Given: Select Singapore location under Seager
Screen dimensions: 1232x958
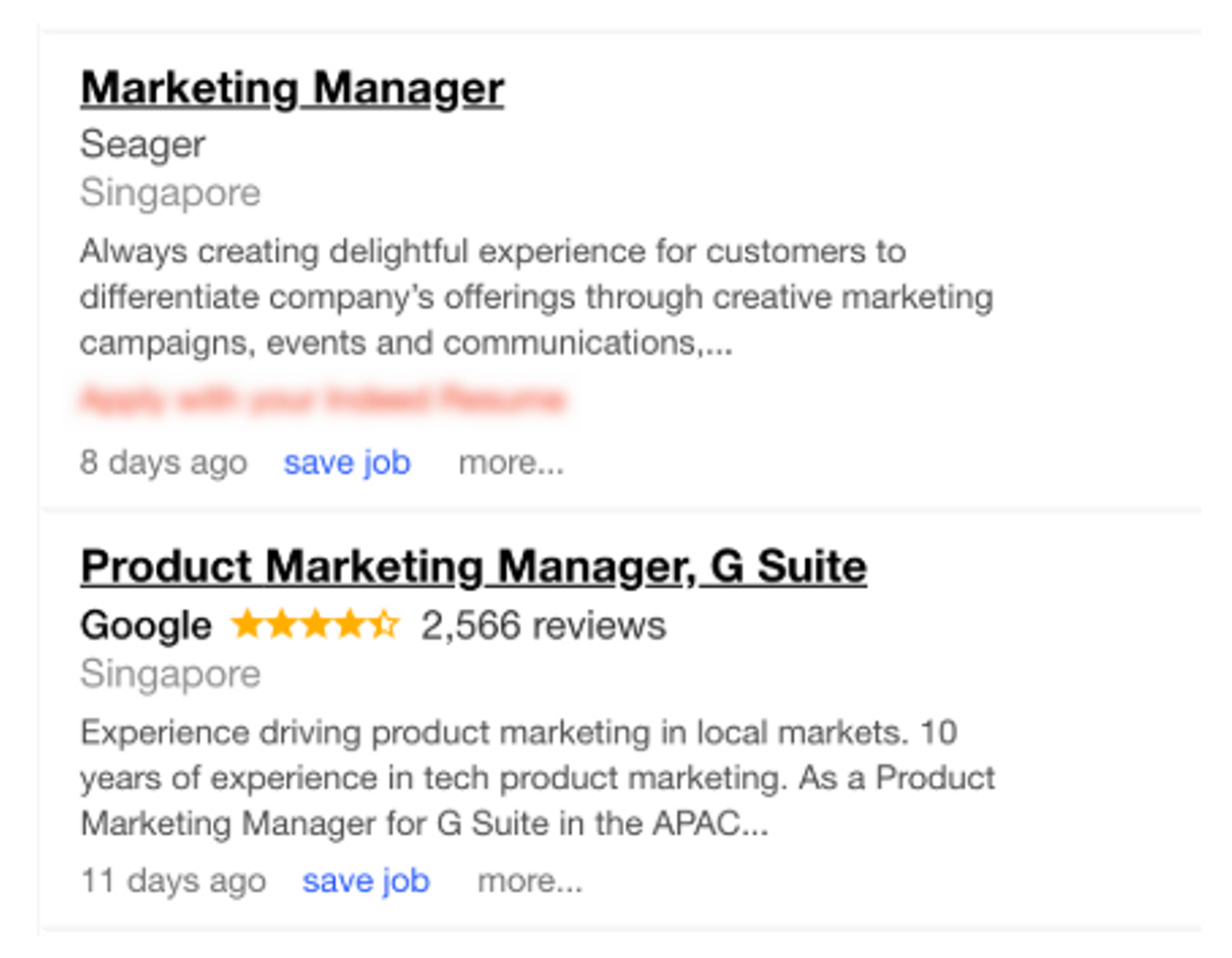Looking at the screenshot, I should tap(169, 193).
